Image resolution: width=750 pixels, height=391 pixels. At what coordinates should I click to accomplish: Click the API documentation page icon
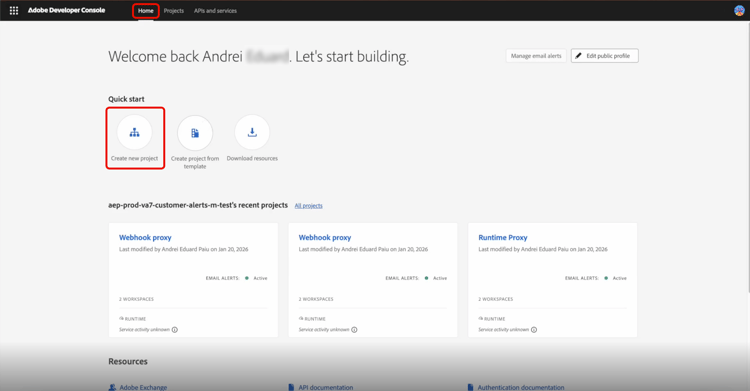pos(291,387)
